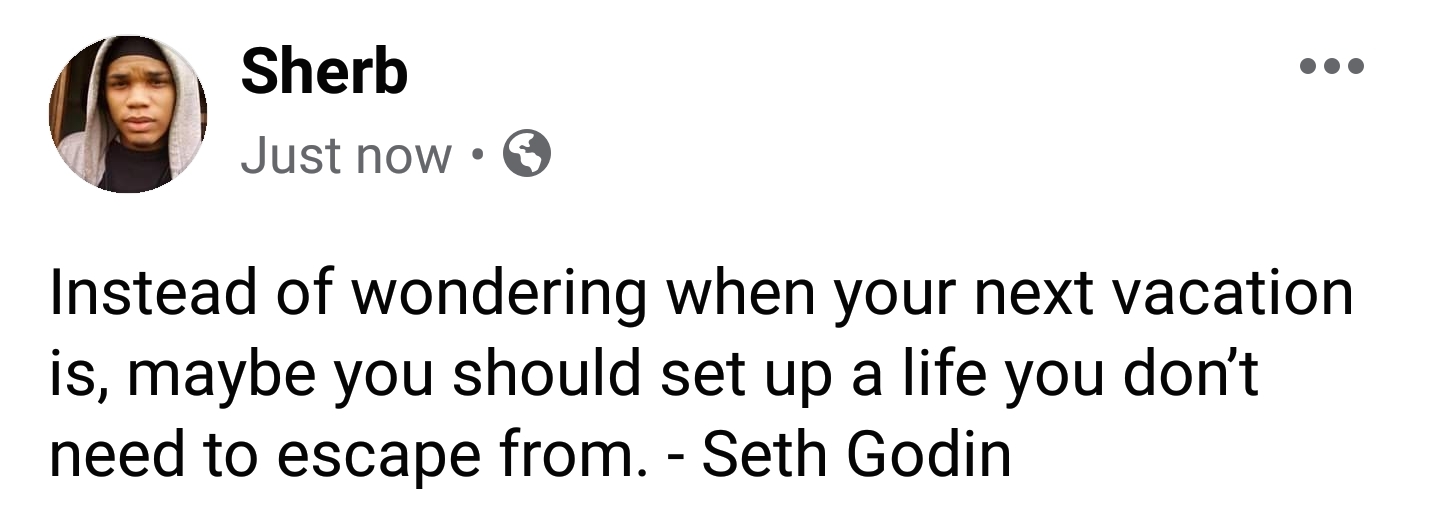Open the "Just now" timestamp link
Viewport: 1438px width, 531px height.
pyautogui.click(x=345, y=156)
